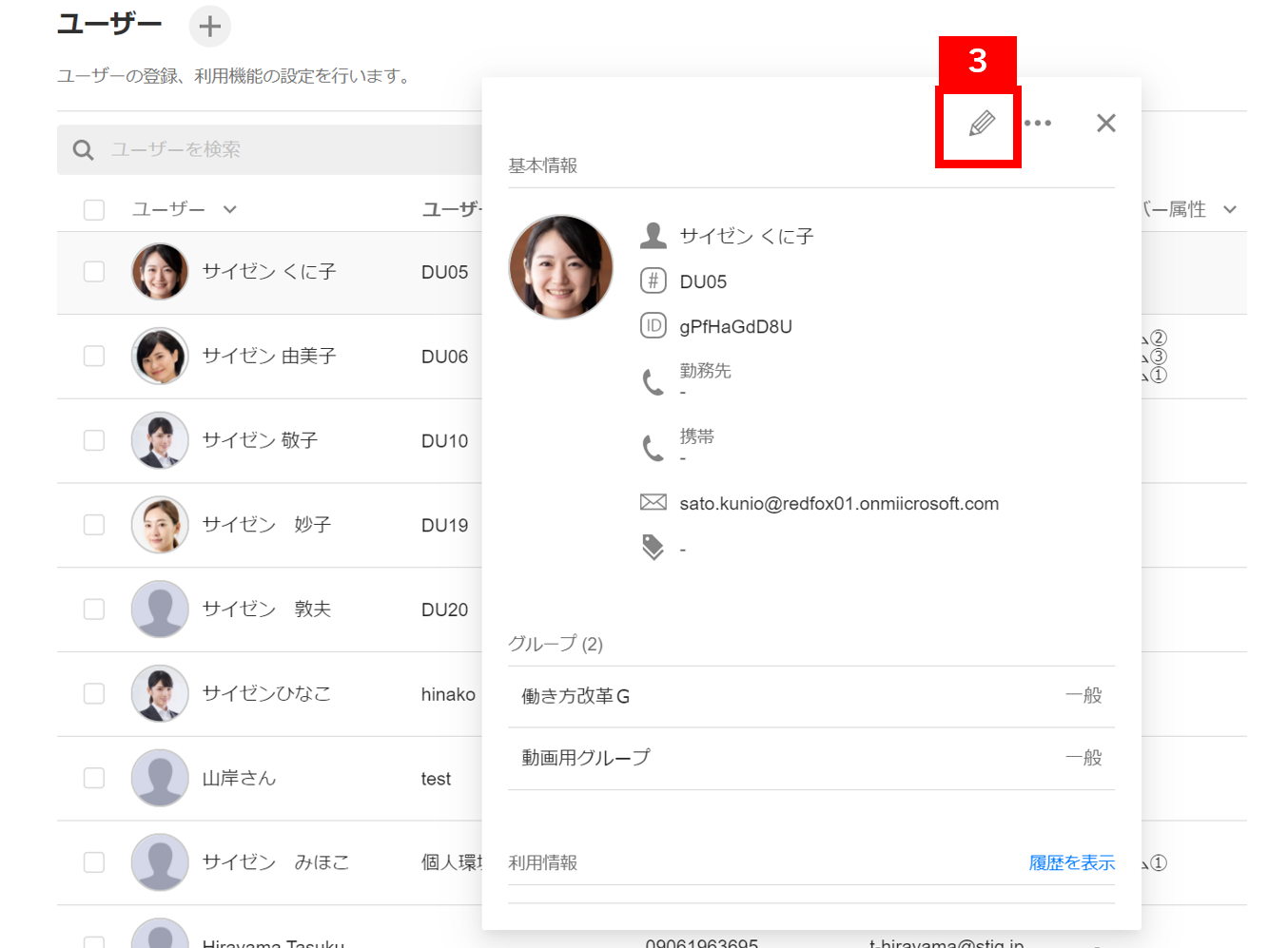
Task: Click default avatar of サイゼン 敦夫
Action: tap(160, 609)
